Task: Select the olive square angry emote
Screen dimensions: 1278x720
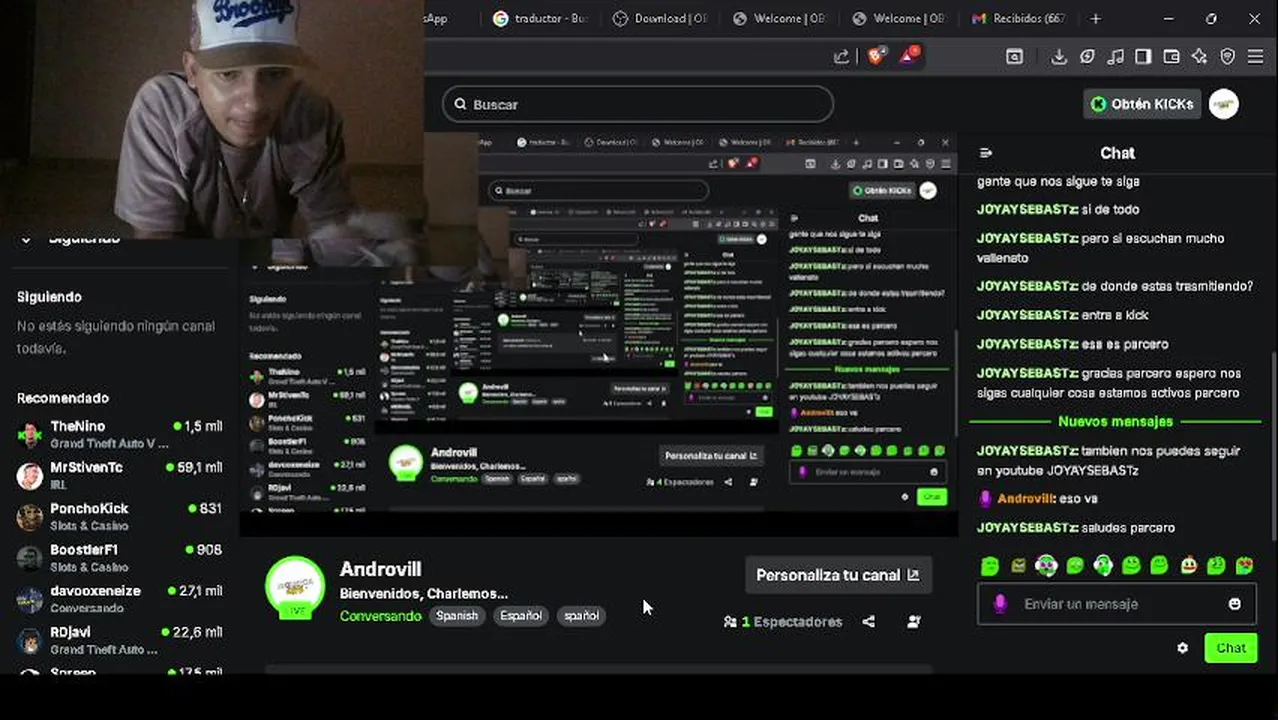Action: tap(1018, 566)
